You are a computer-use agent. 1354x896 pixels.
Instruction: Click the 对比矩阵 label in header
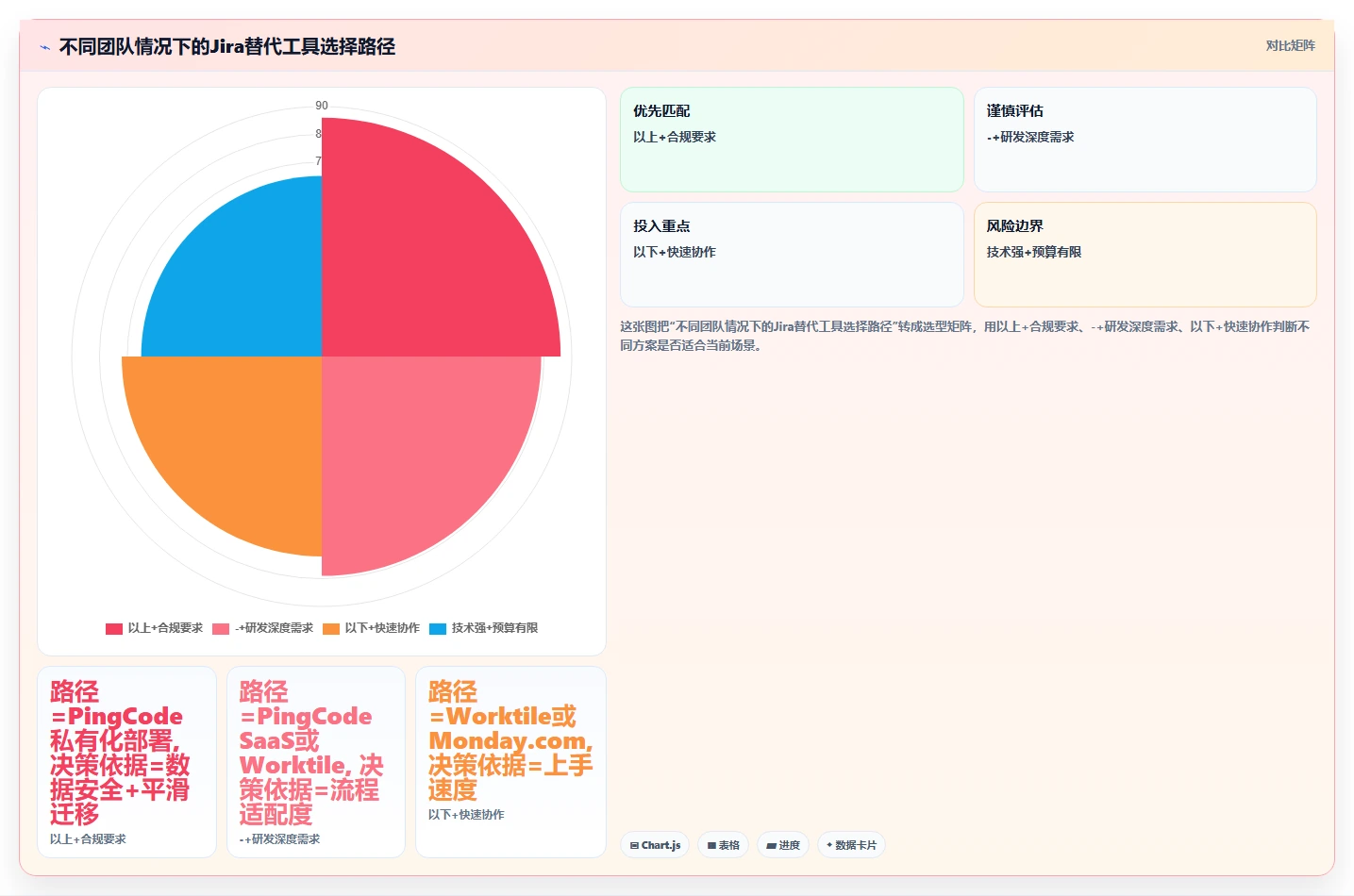click(x=1290, y=46)
